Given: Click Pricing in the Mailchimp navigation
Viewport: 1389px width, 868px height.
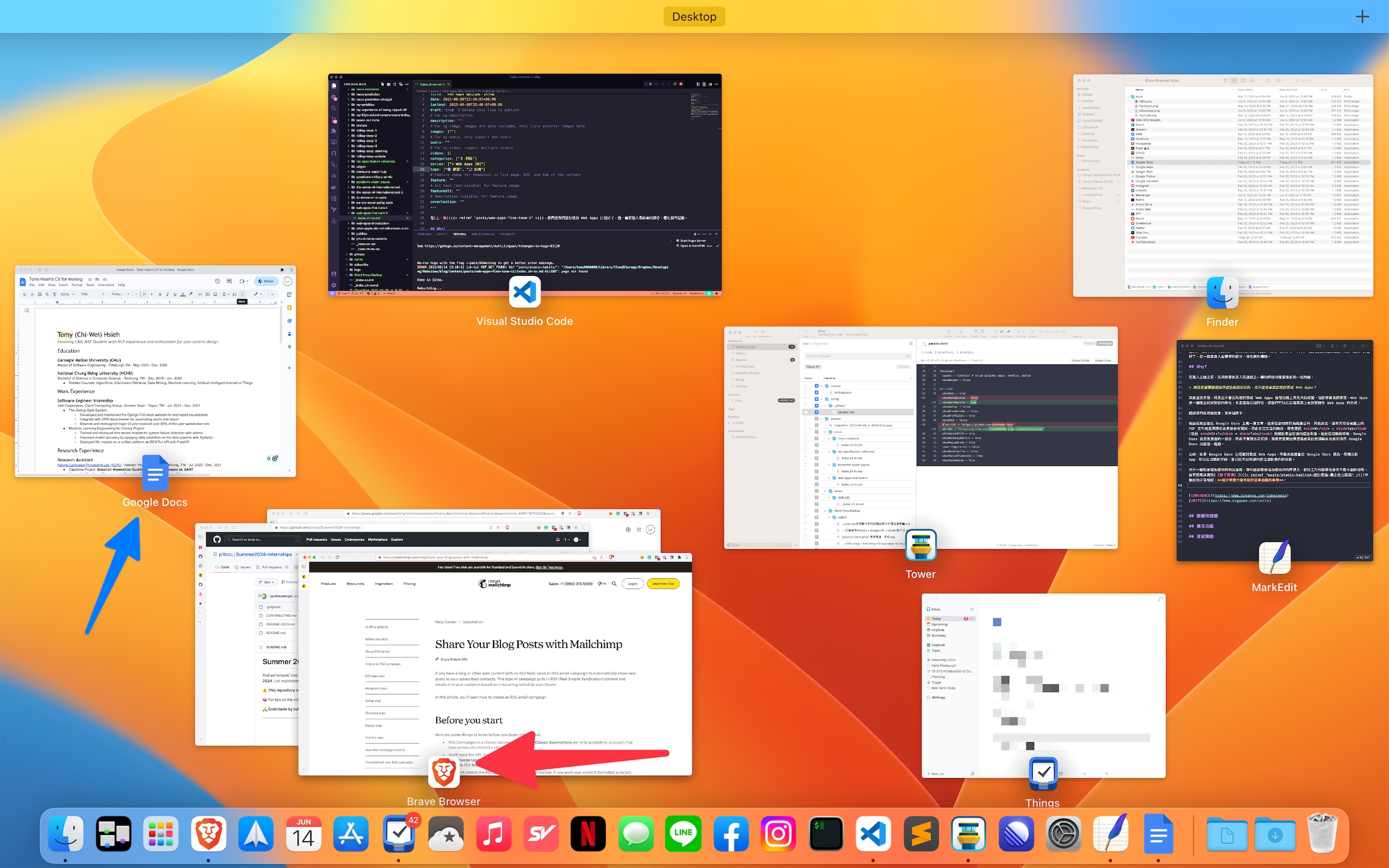Looking at the screenshot, I should (x=409, y=584).
